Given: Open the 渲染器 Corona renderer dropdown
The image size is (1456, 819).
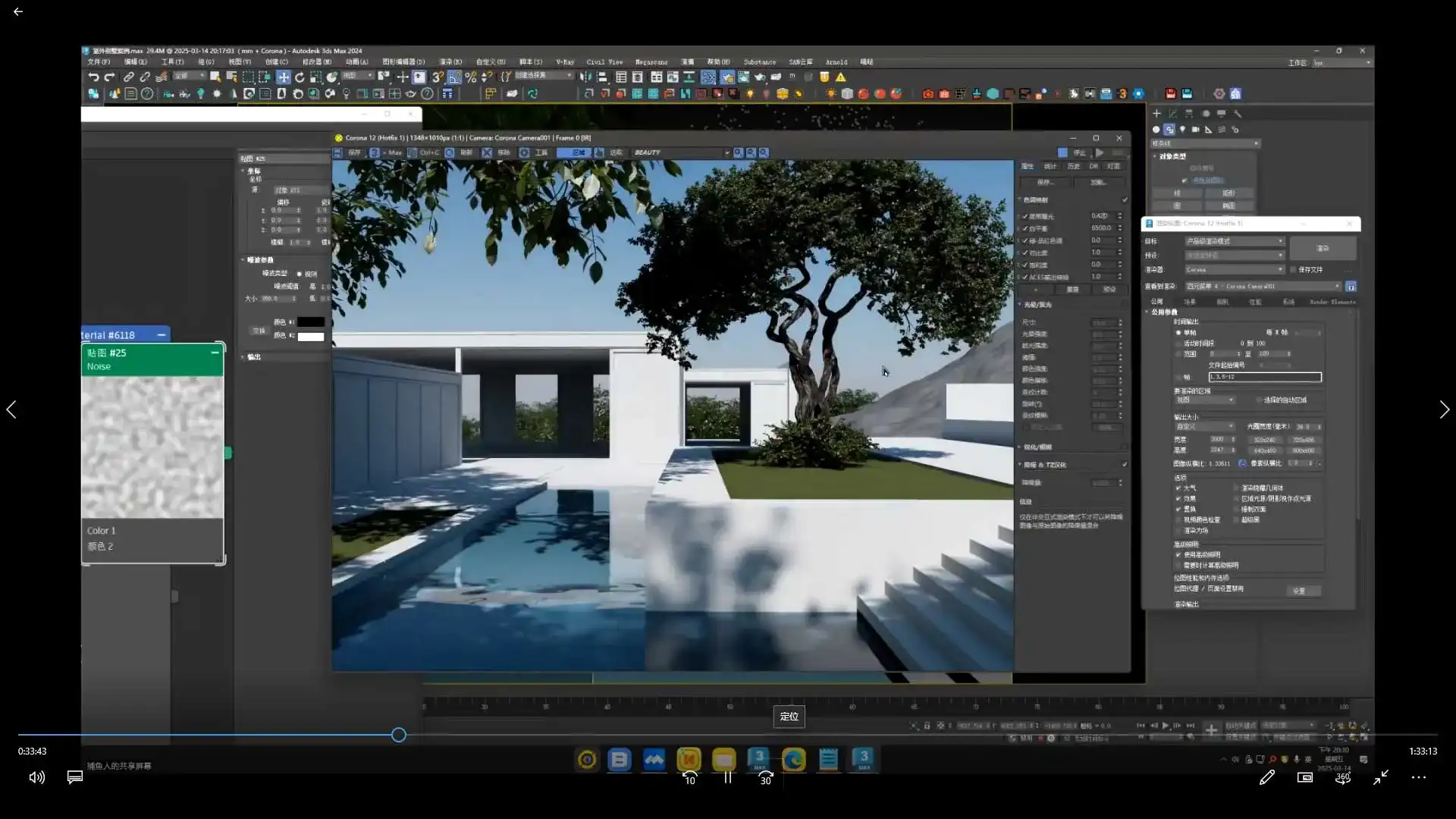Looking at the screenshot, I should (1234, 269).
